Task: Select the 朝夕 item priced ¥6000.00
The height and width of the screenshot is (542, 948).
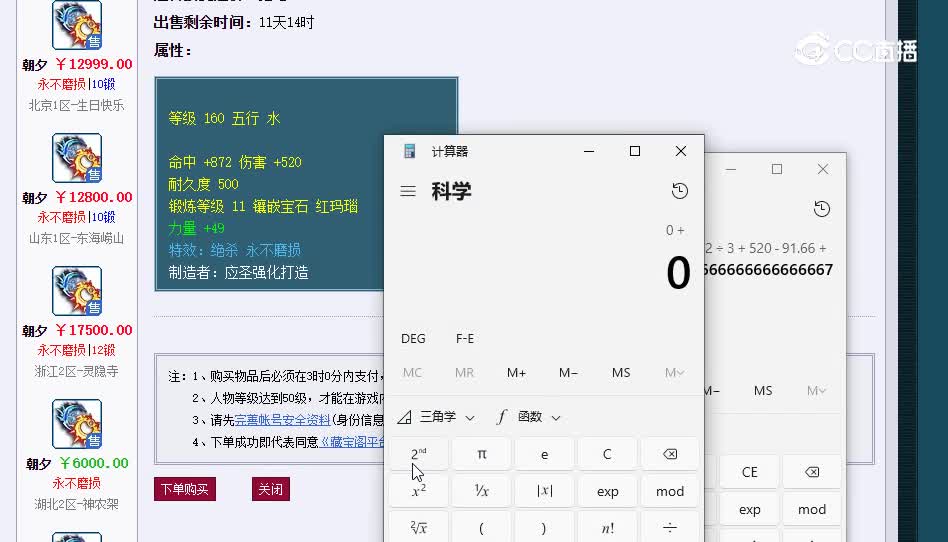Action: click(77, 424)
